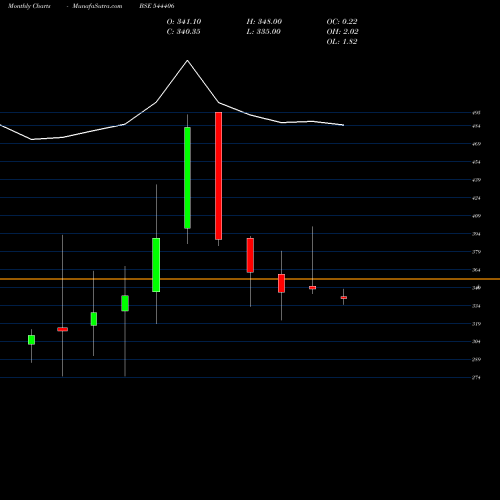Click the 379 price axis label

tap(476, 252)
